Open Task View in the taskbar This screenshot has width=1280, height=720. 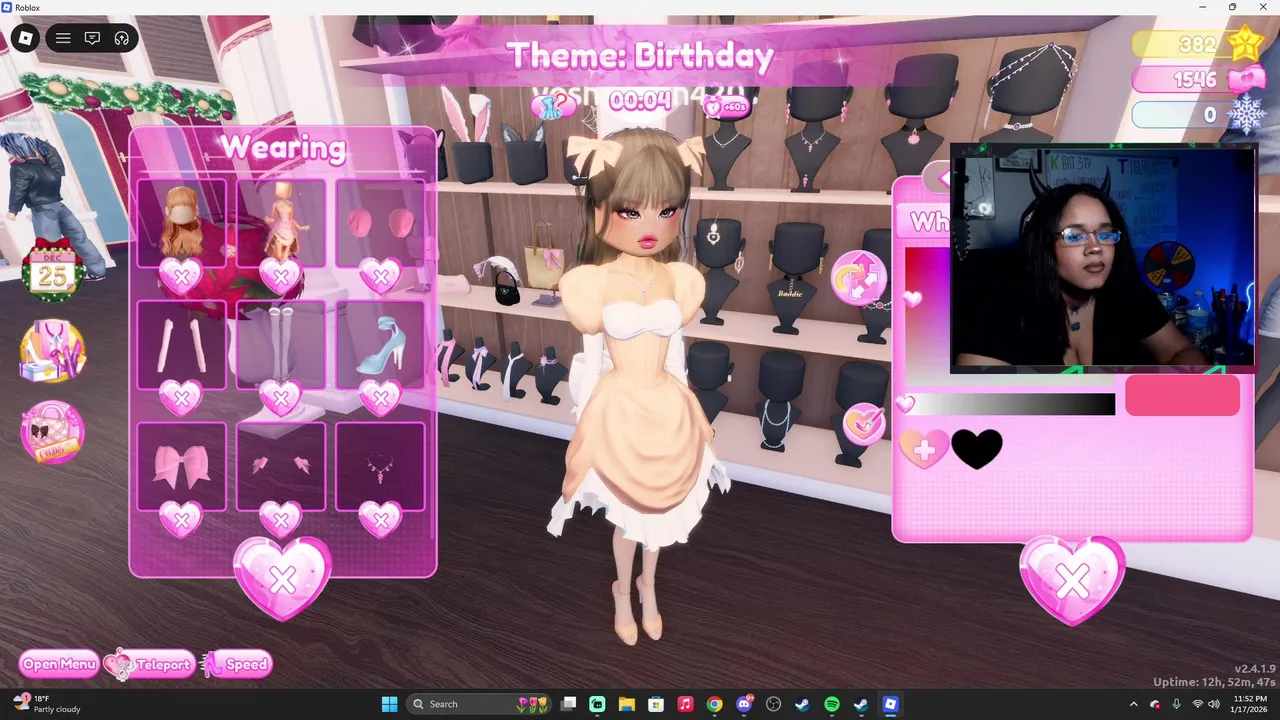568,704
